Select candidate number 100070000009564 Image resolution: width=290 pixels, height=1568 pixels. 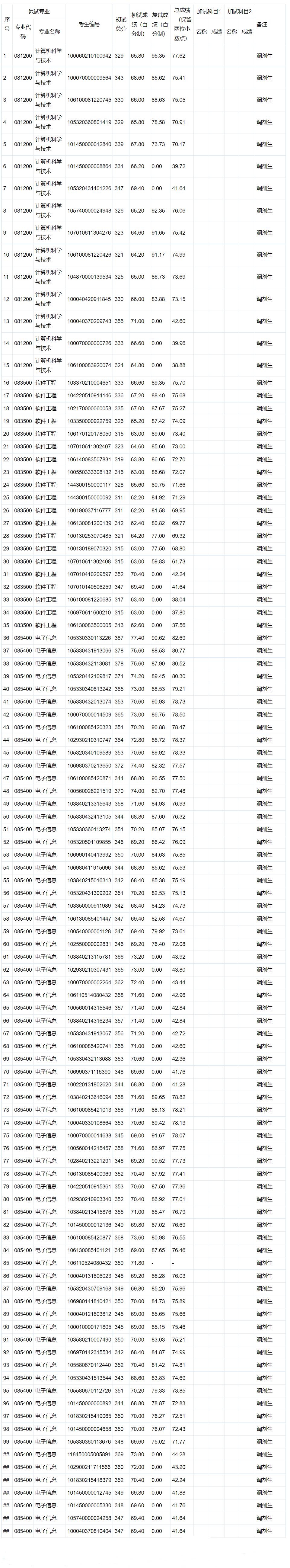(89, 78)
